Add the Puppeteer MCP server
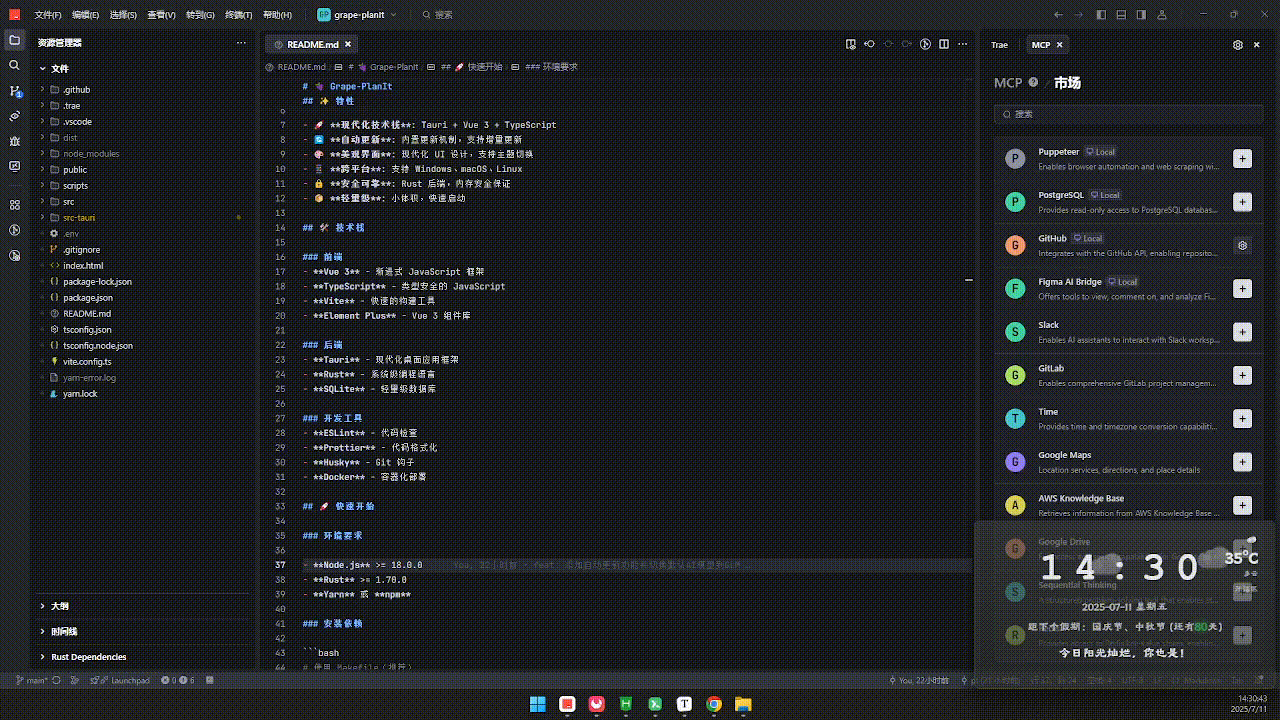Viewport: 1280px width, 720px height. (x=1242, y=159)
